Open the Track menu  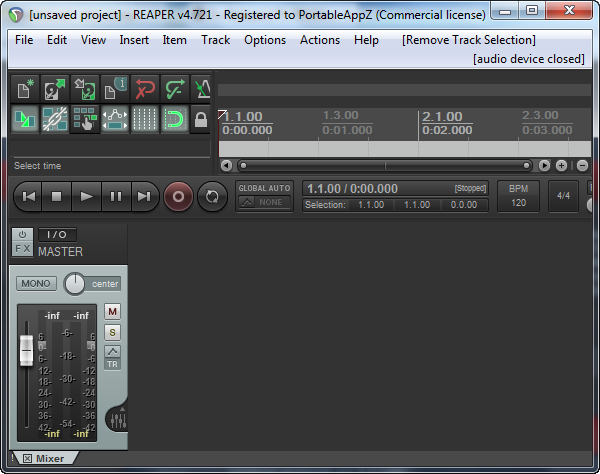pyautogui.click(x=215, y=40)
